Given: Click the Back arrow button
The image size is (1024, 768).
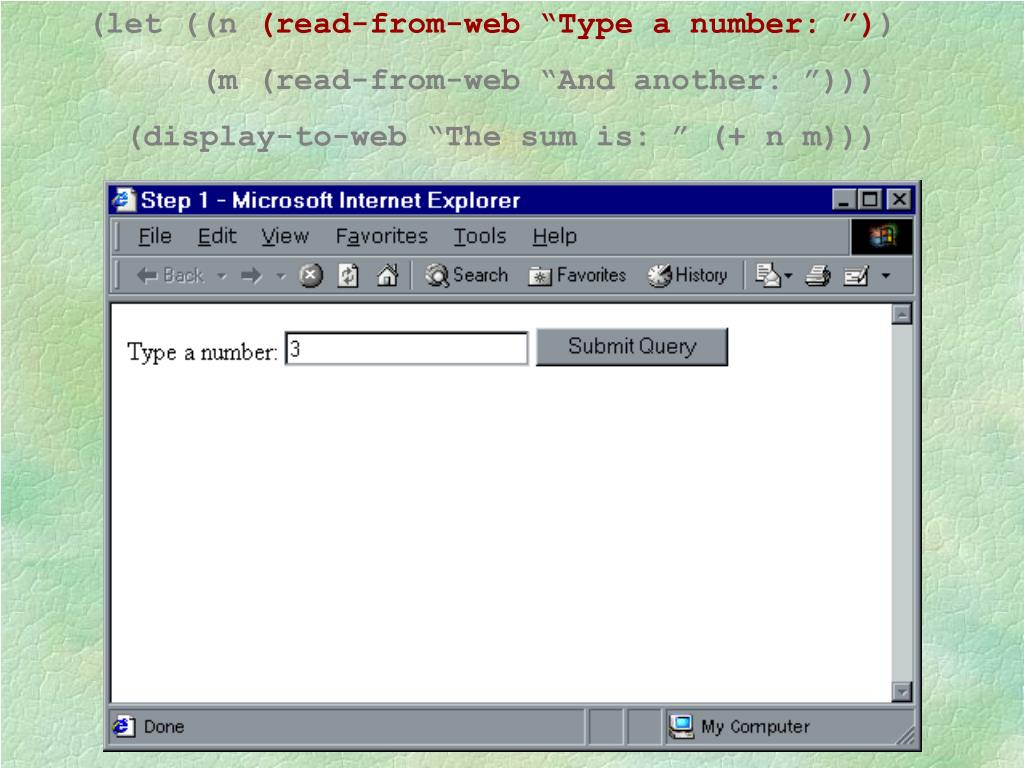Looking at the screenshot, I should point(170,276).
